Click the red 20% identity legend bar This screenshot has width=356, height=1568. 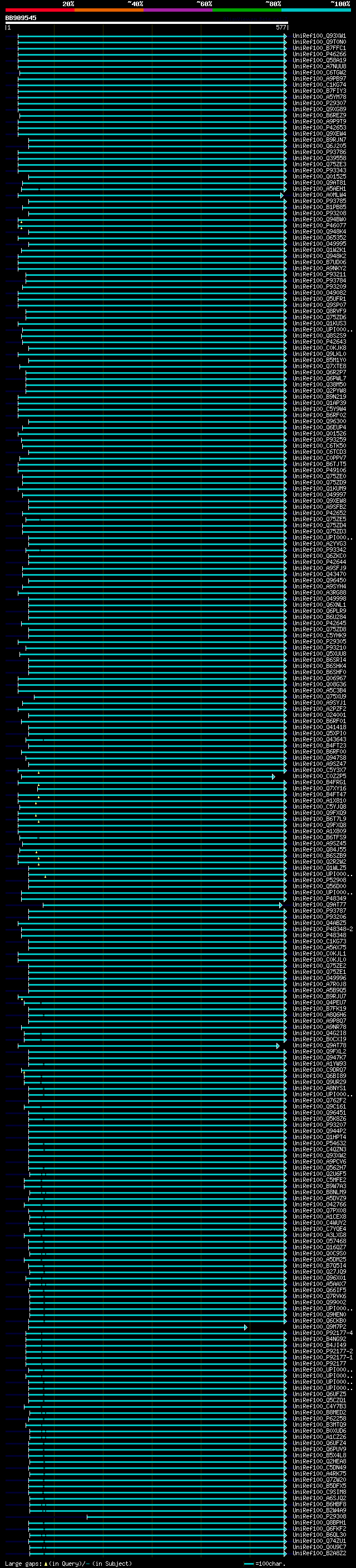click(39, 10)
